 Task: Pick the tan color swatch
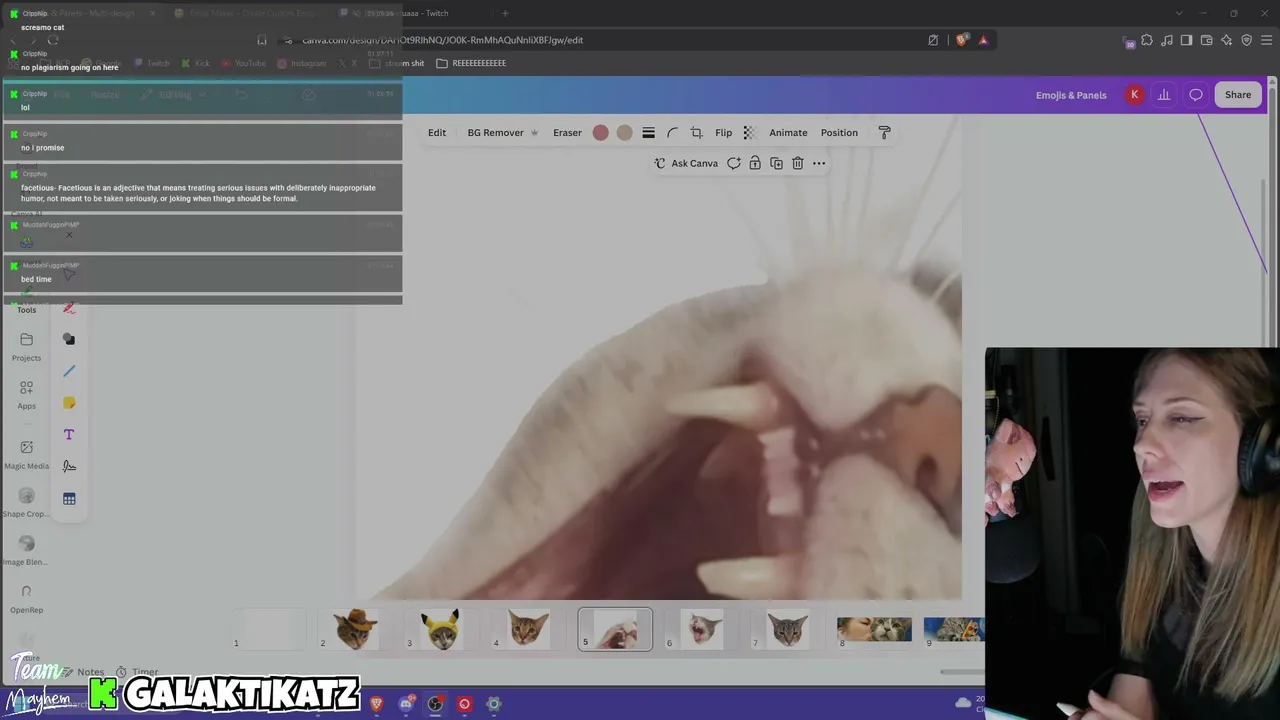point(624,133)
